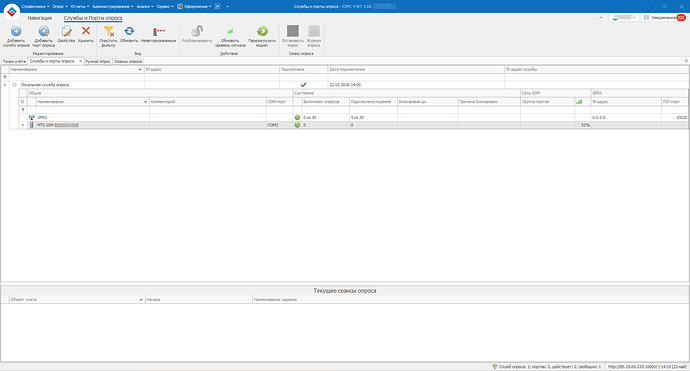Image resolution: width=690 pixels, height=371 pixels.
Task: Click COM-порт column header
Action: [x=279, y=102]
